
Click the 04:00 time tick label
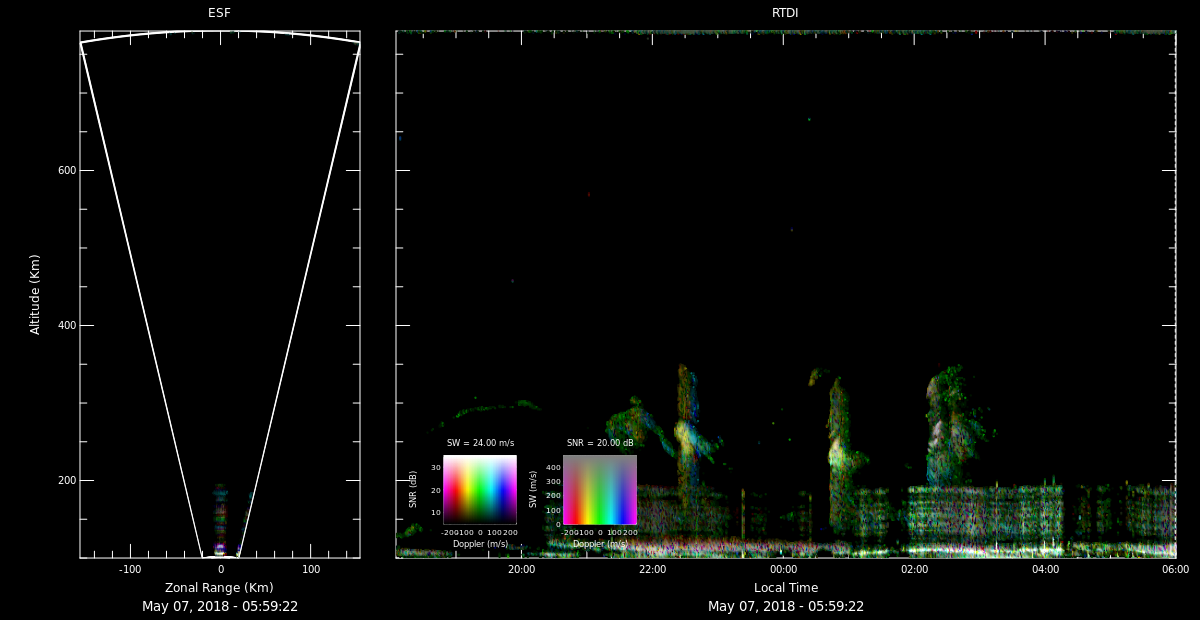tap(1045, 569)
